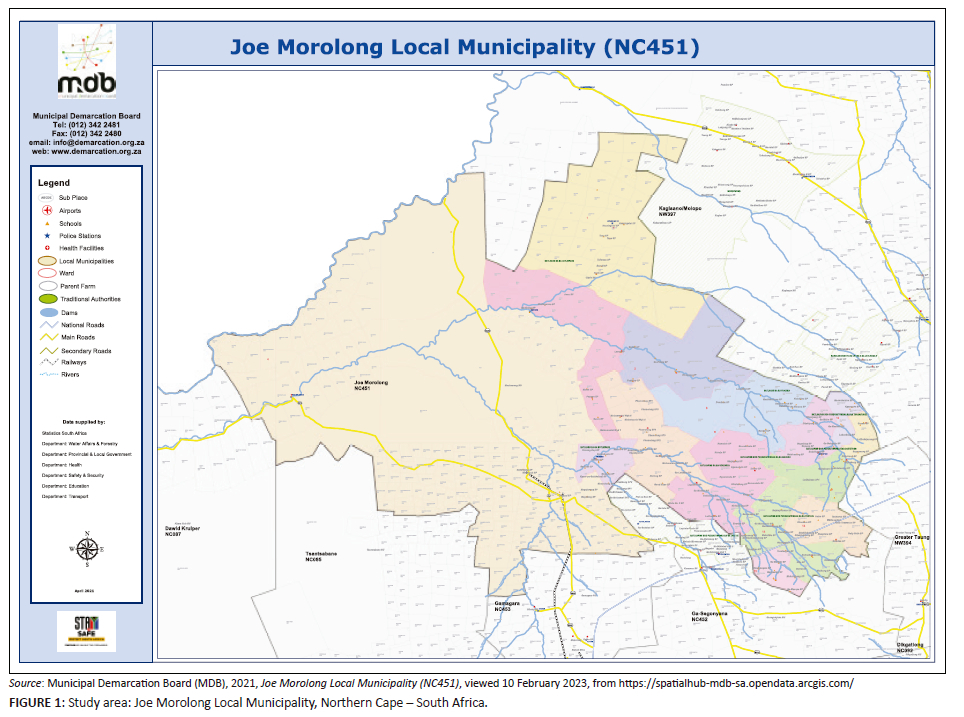Click the Local Municipalities beige swatch
Viewport: 964px width, 717px height.
pos(46,261)
